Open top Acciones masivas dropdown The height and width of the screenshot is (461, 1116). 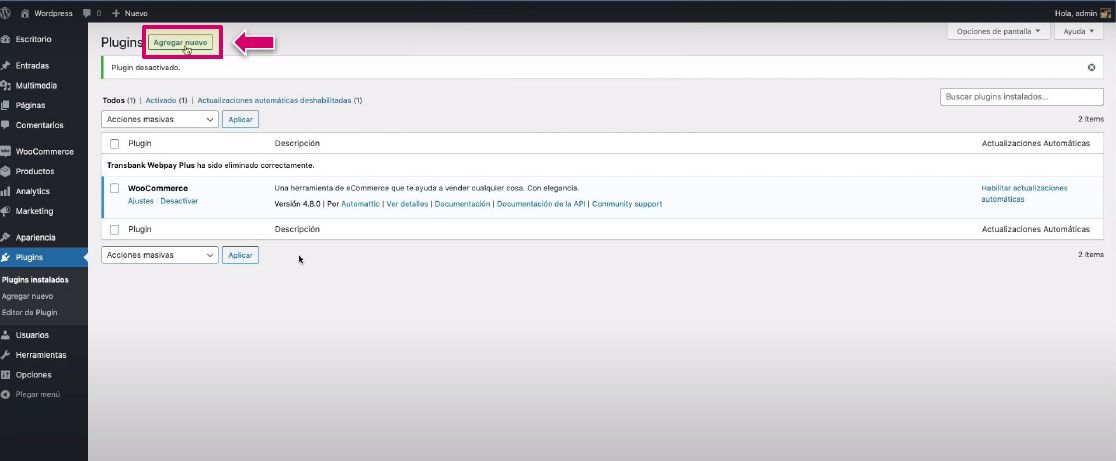(x=160, y=120)
